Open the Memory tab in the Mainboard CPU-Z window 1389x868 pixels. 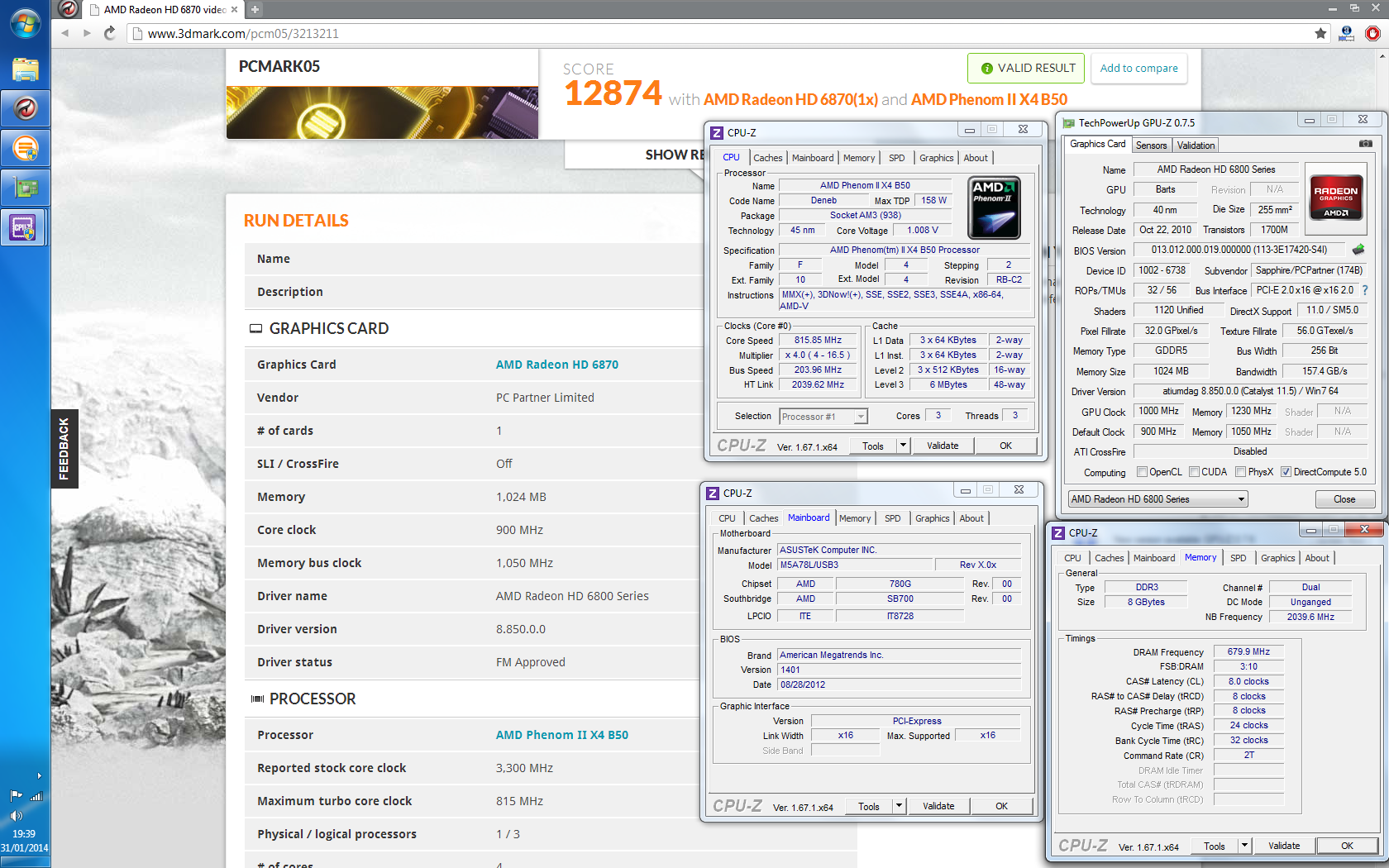[854, 518]
